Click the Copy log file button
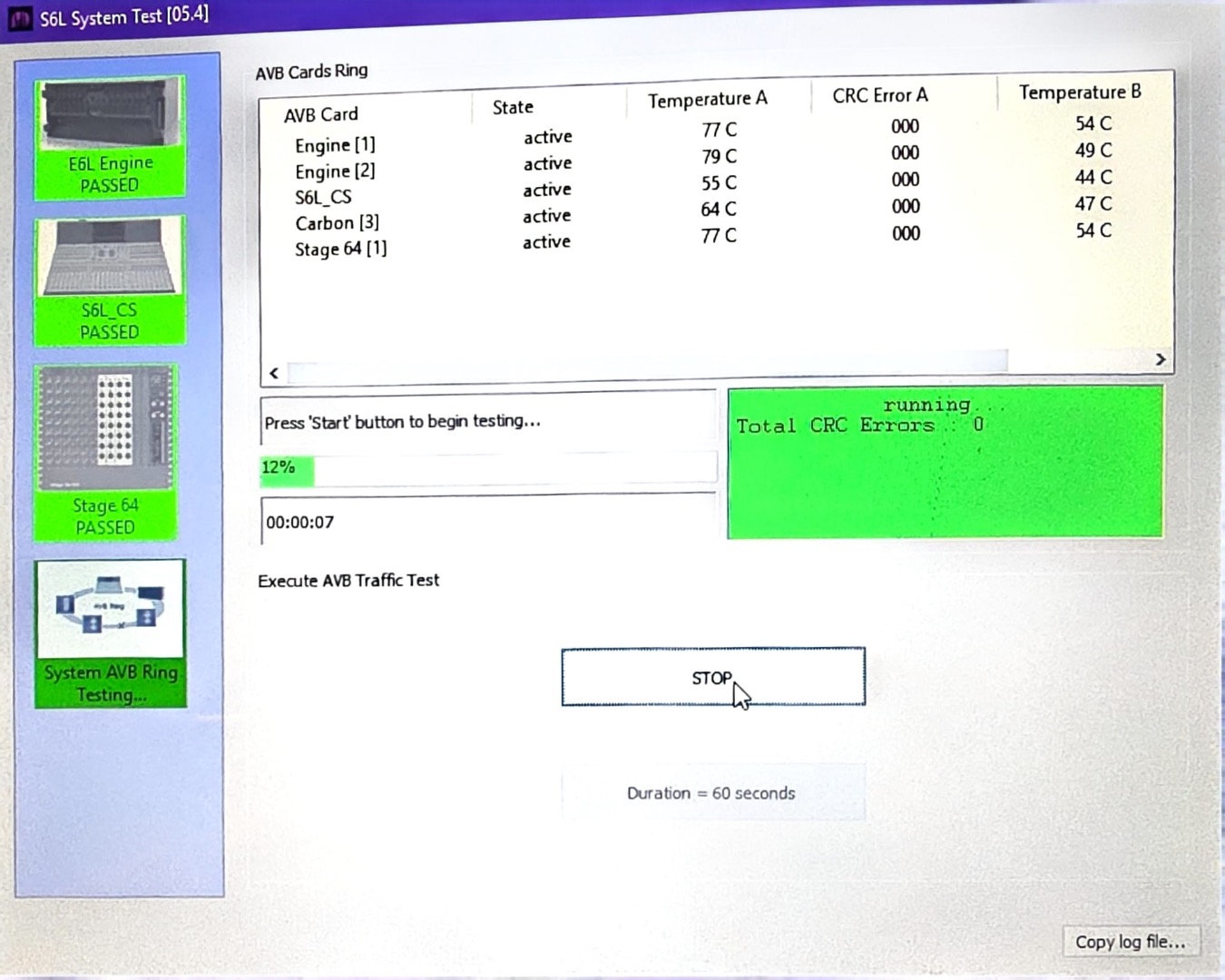1225x980 pixels. point(1131,942)
